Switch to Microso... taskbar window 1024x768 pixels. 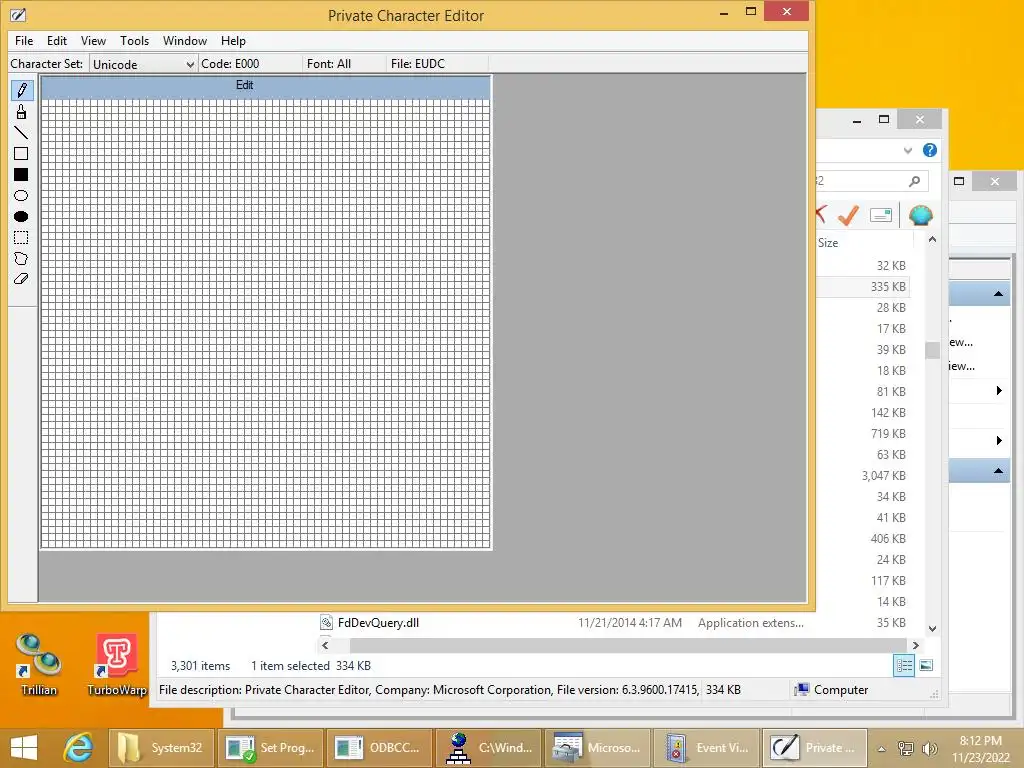point(598,748)
